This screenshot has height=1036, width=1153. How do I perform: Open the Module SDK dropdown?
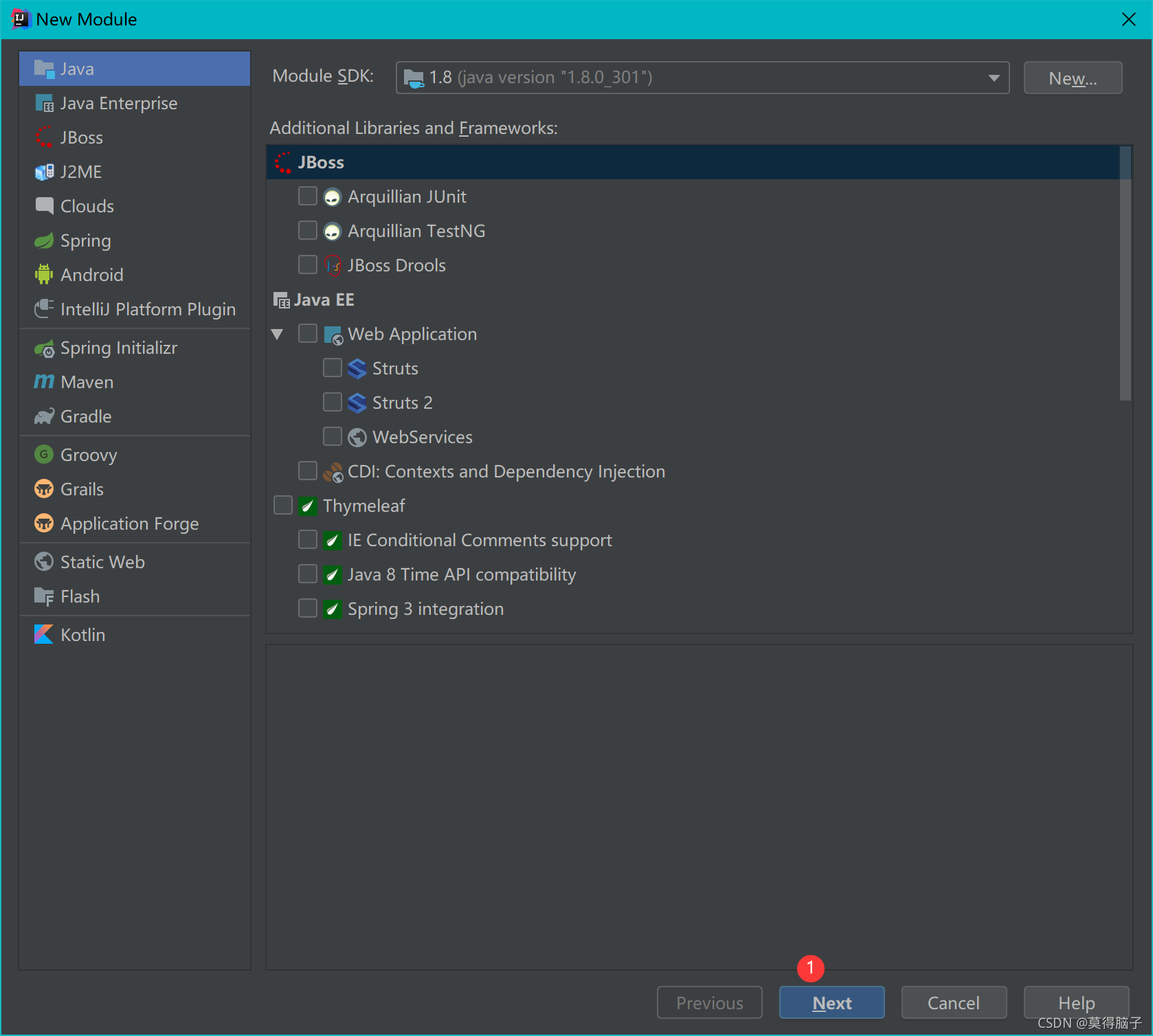702,78
